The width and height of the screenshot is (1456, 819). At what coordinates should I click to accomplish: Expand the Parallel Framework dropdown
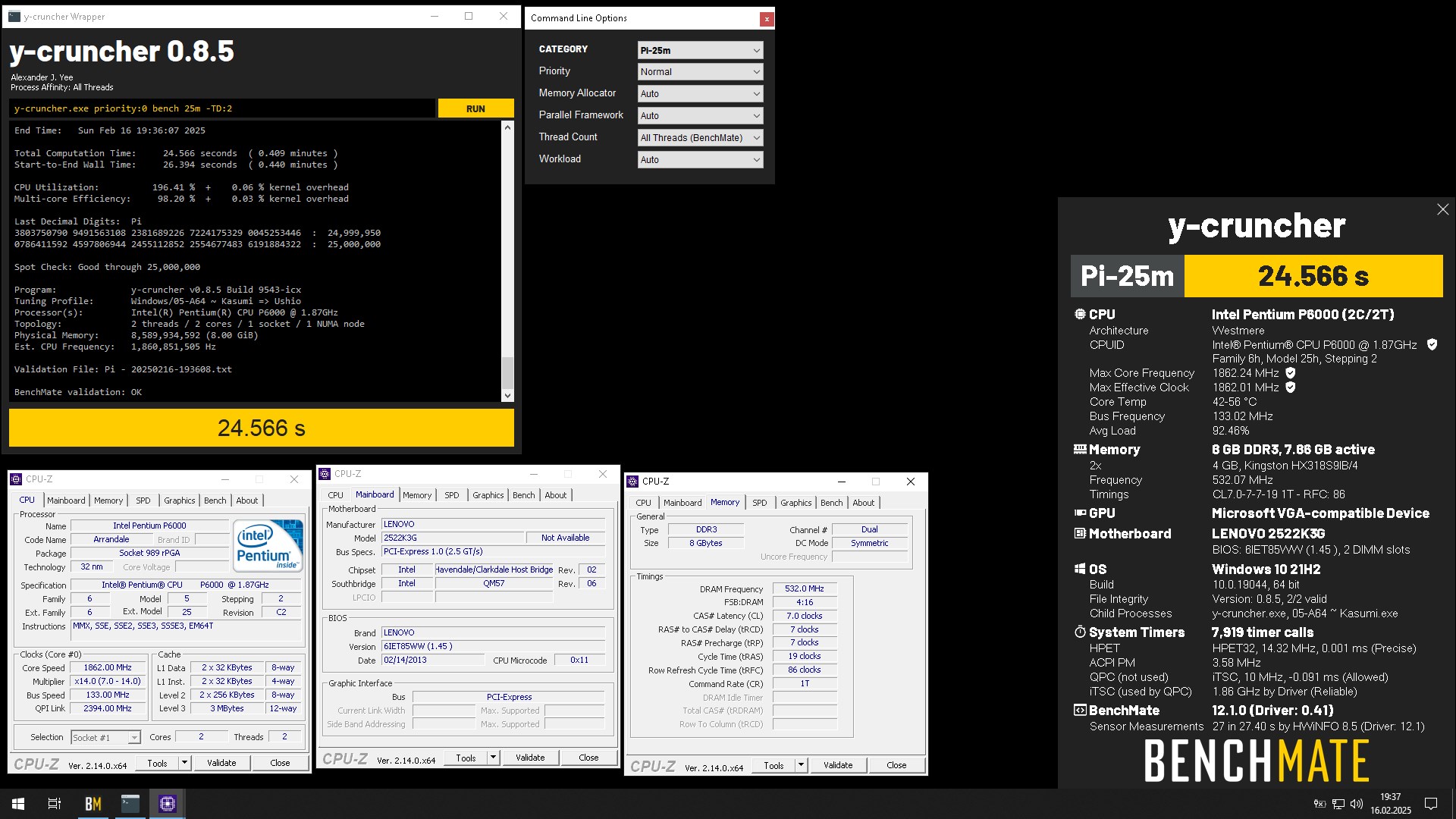(700, 116)
